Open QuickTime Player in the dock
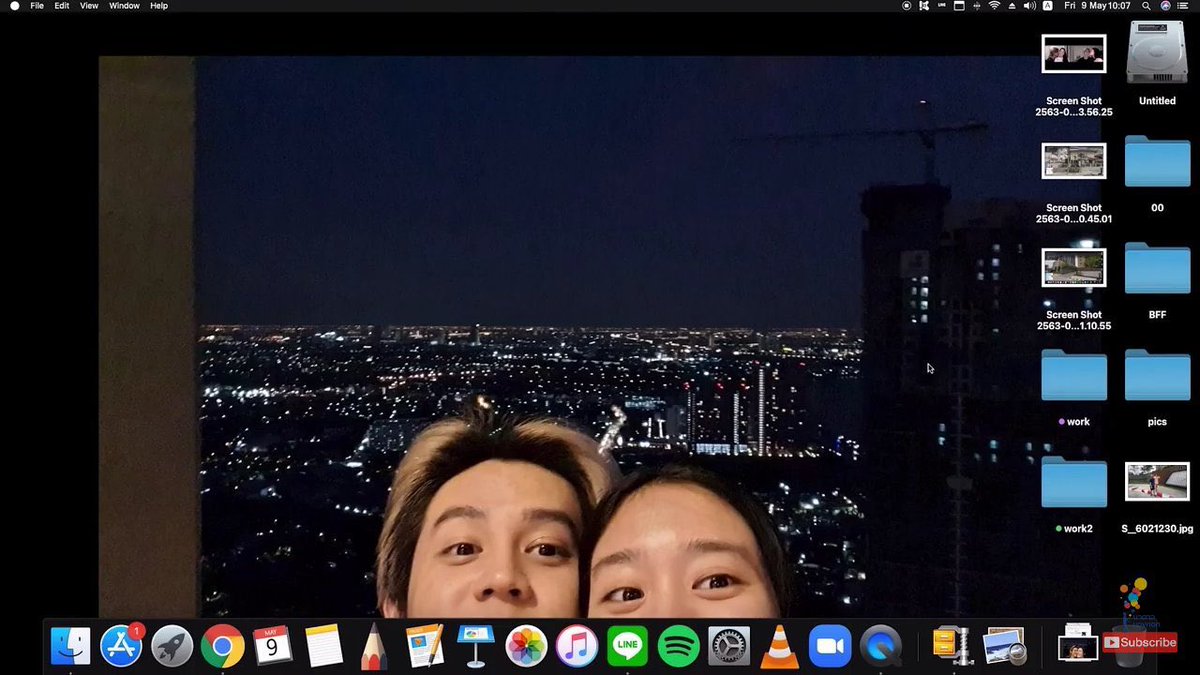 click(x=881, y=647)
